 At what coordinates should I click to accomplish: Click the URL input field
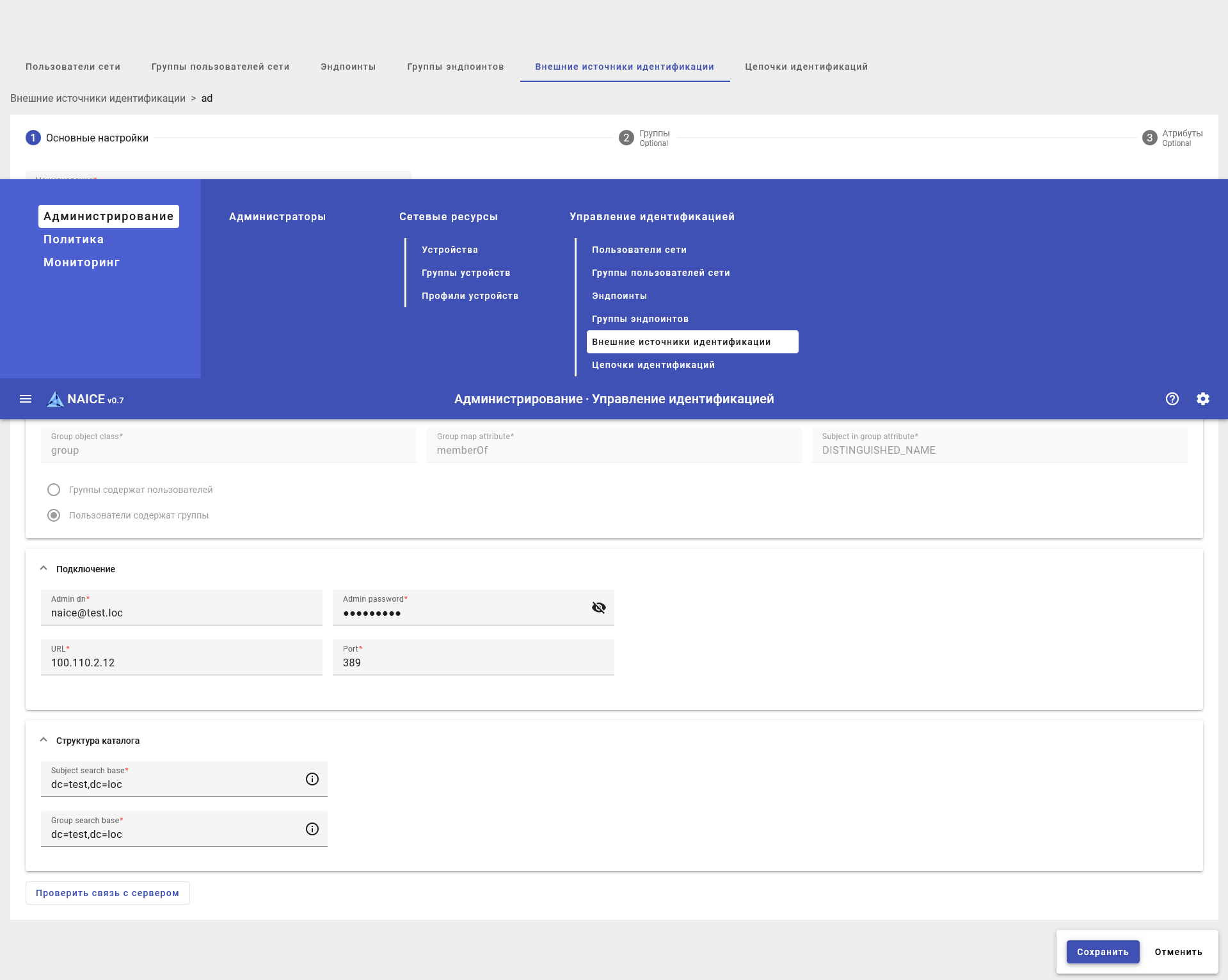pyautogui.click(x=182, y=657)
